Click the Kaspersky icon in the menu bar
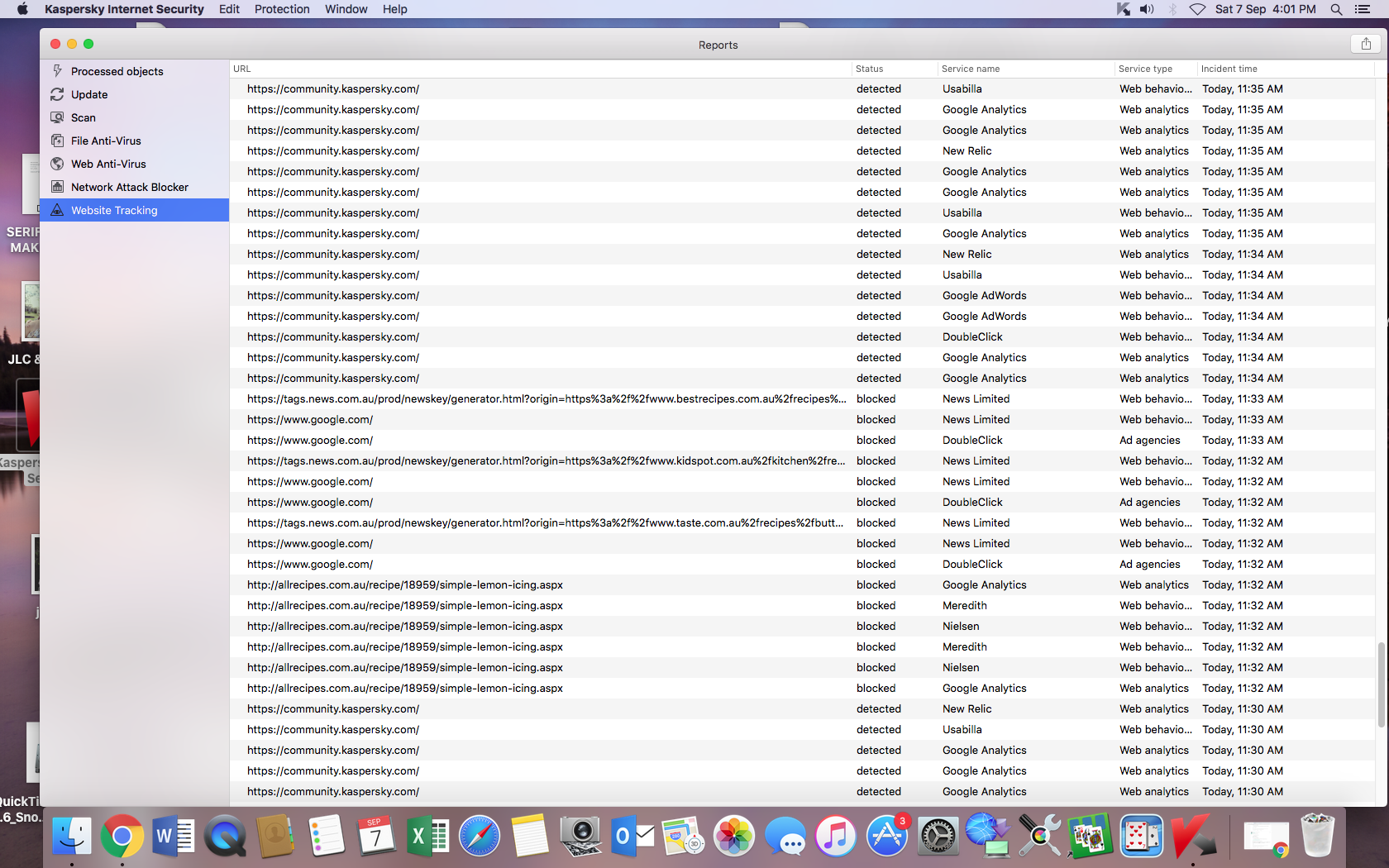 point(1123,9)
